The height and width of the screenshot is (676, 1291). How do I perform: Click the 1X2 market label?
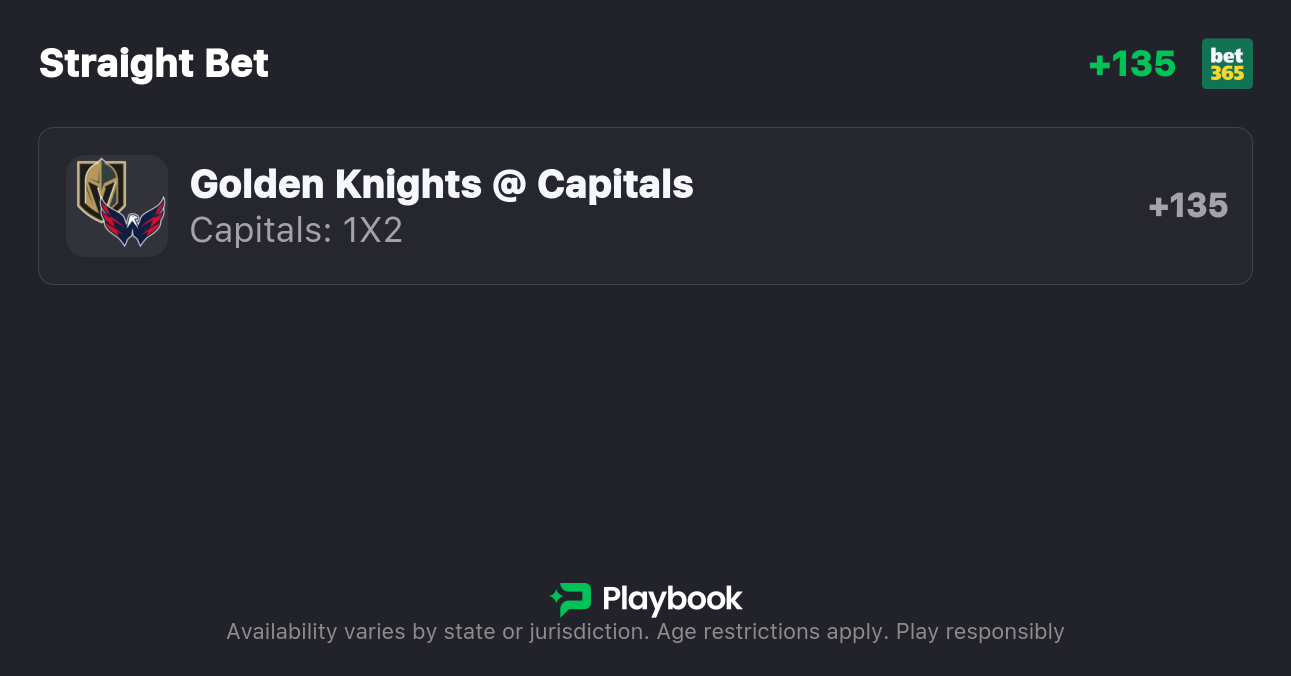[x=372, y=230]
